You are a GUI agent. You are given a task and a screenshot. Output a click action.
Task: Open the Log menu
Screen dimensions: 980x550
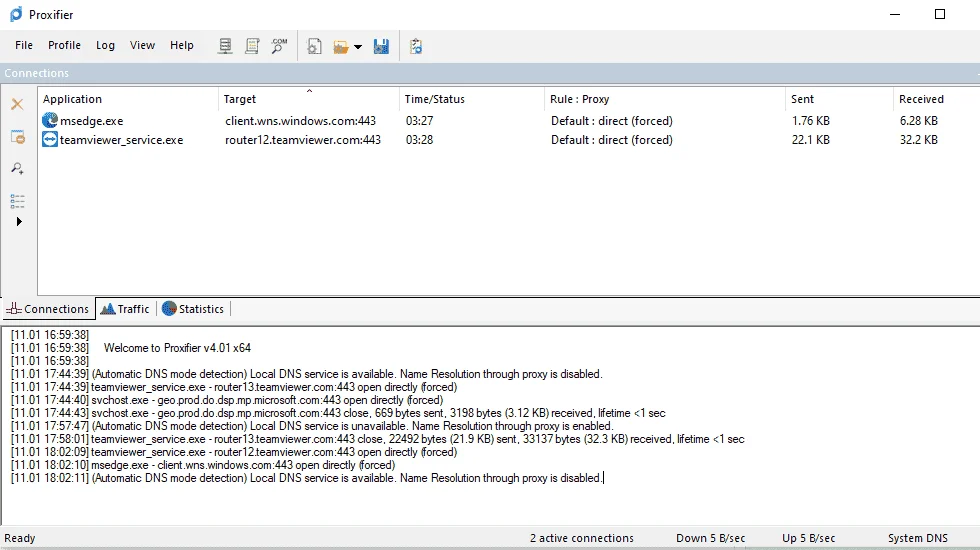(105, 45)
